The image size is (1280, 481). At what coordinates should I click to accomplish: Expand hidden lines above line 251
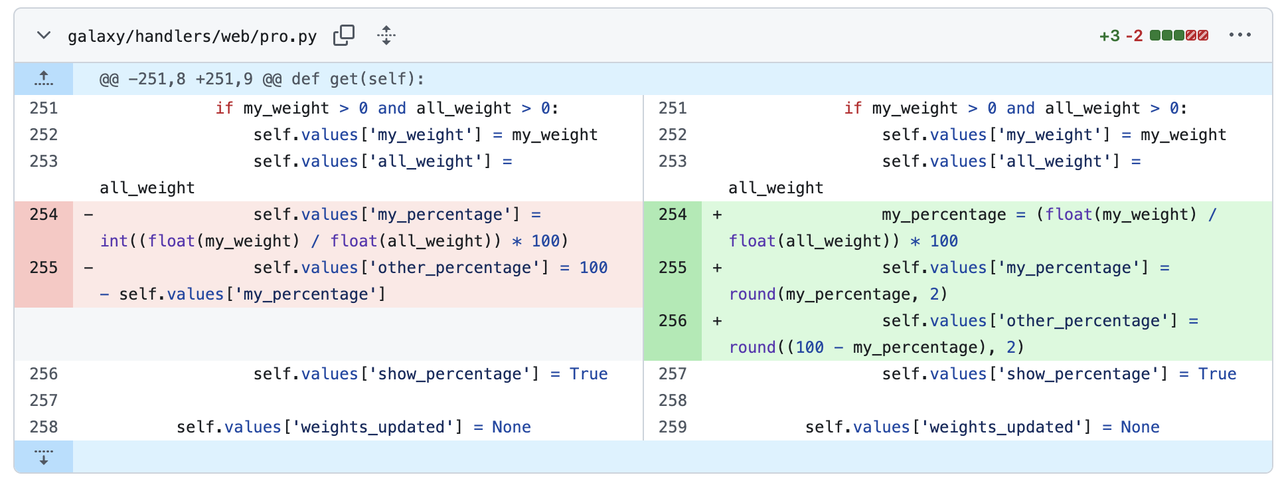coord(43,78)
